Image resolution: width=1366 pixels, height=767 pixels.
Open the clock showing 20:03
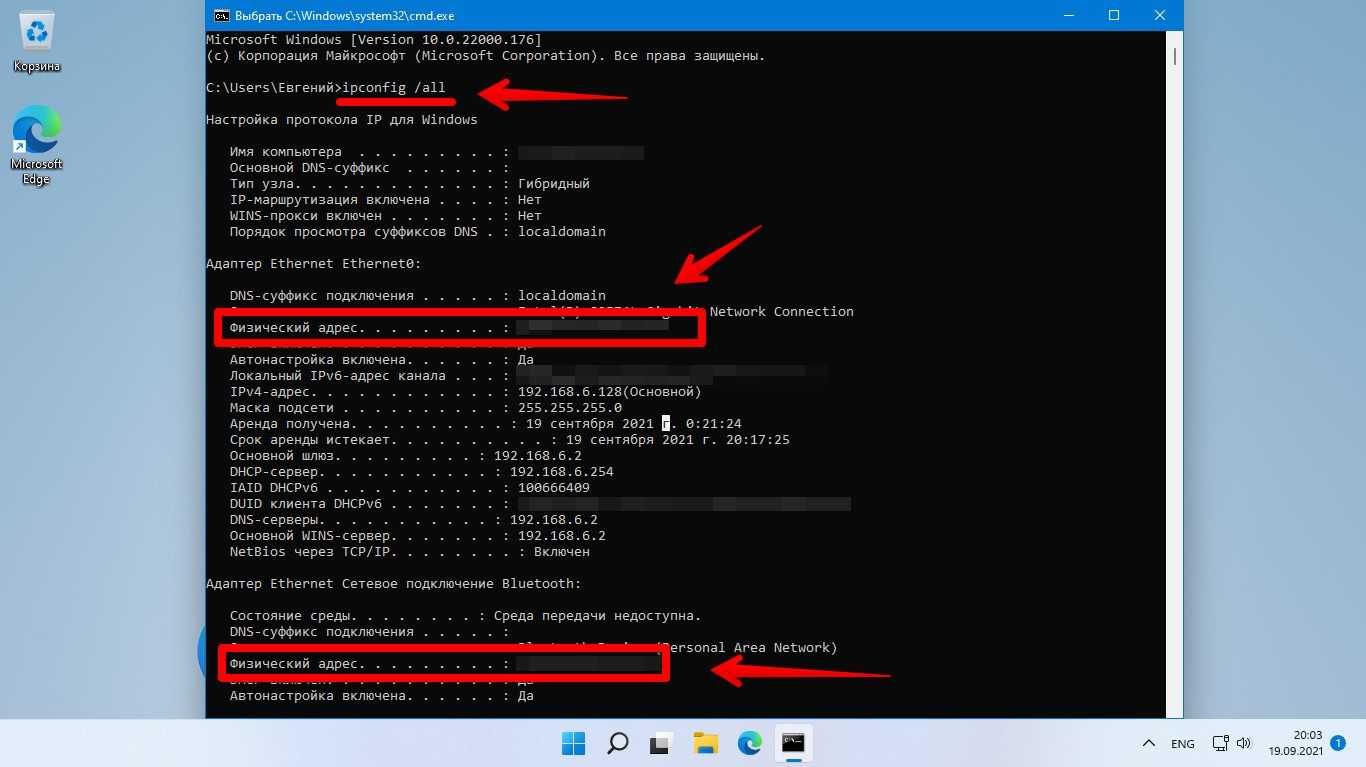tap(1295, 743)
